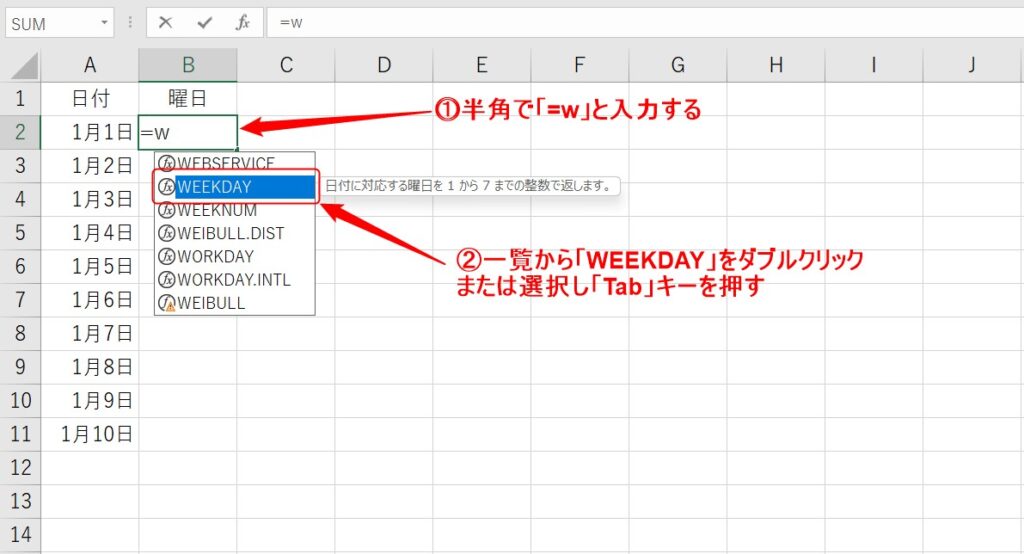The height and width of the screenshot is (554, 1024).
Task: Choose WEIBULL.DIST from the function list
Action: point(234,233)
